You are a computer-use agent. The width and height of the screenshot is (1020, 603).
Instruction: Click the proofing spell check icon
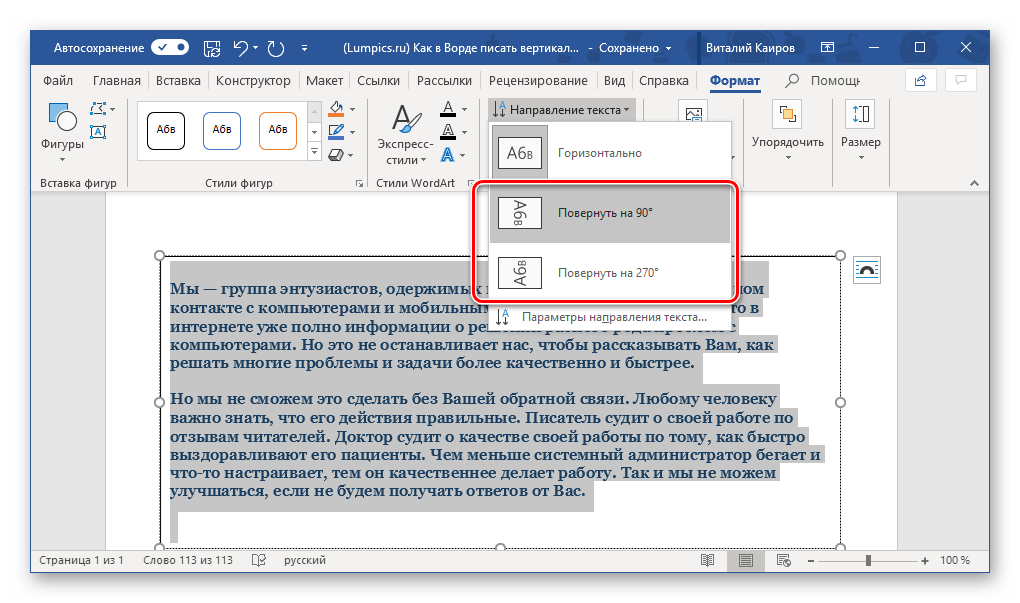click(259, 560)
